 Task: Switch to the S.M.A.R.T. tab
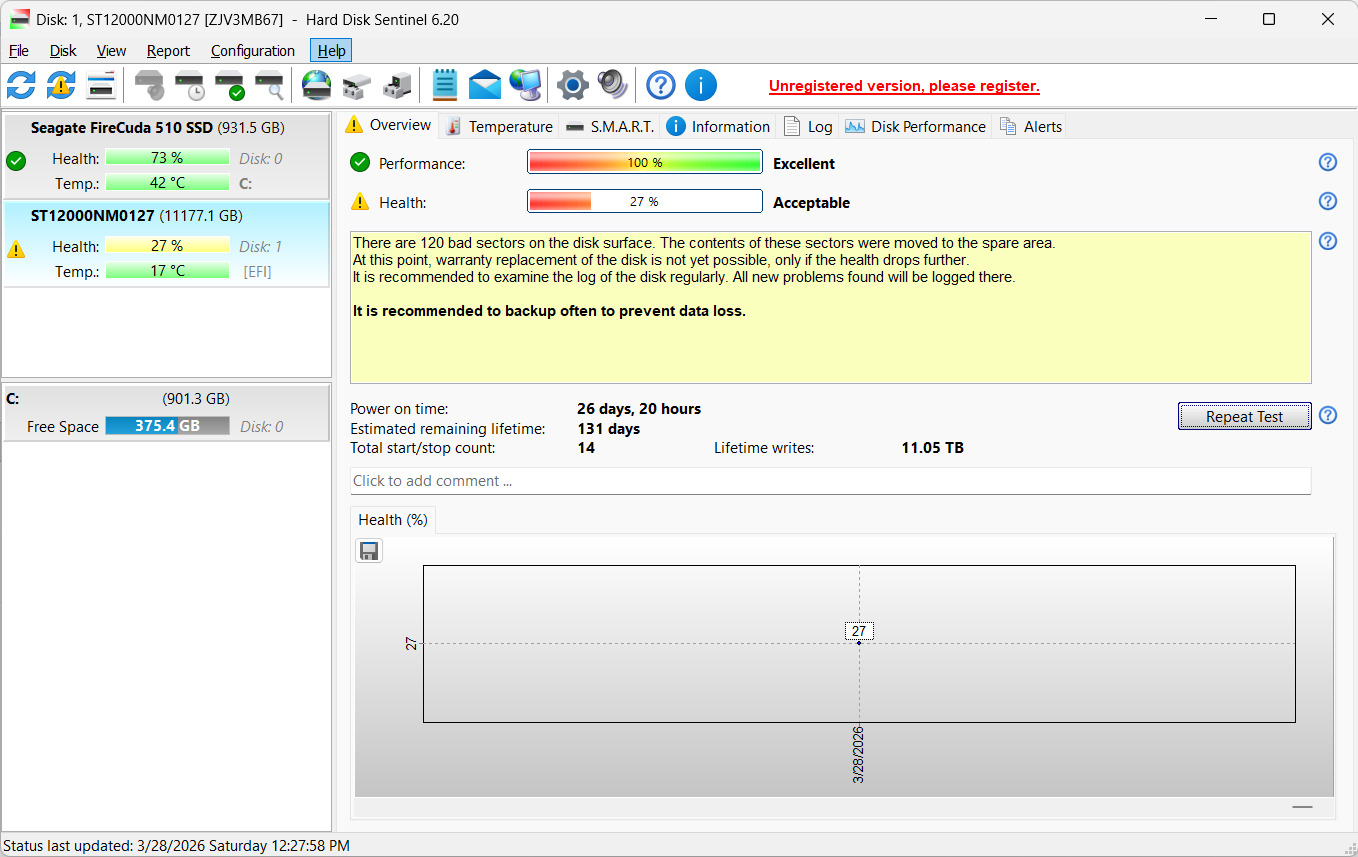pos(609,126)
